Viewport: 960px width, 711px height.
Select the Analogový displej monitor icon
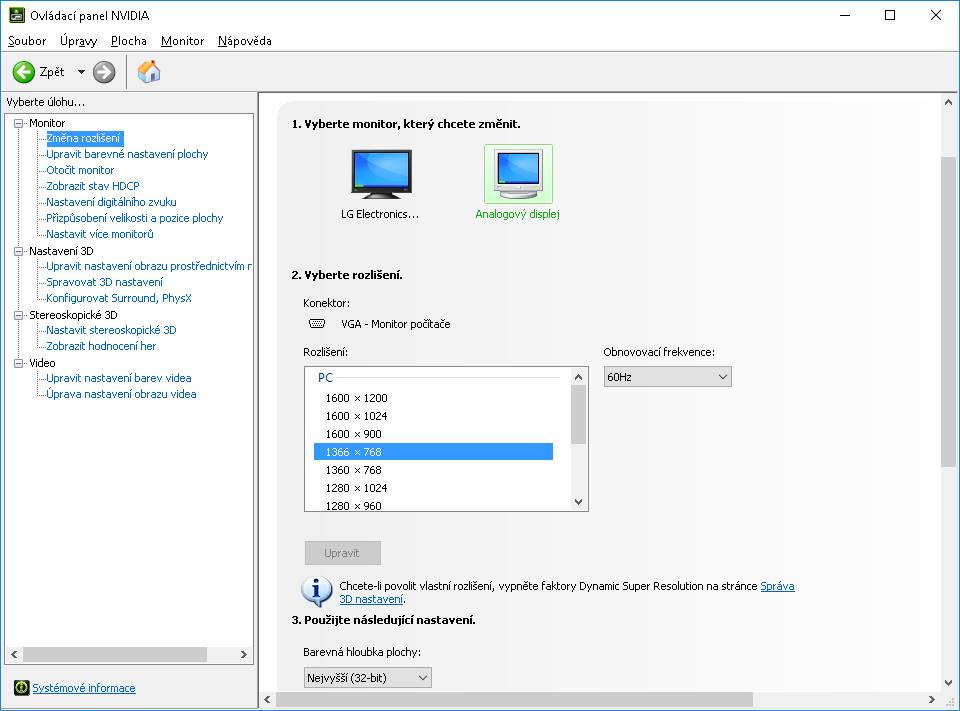point(518,174)
